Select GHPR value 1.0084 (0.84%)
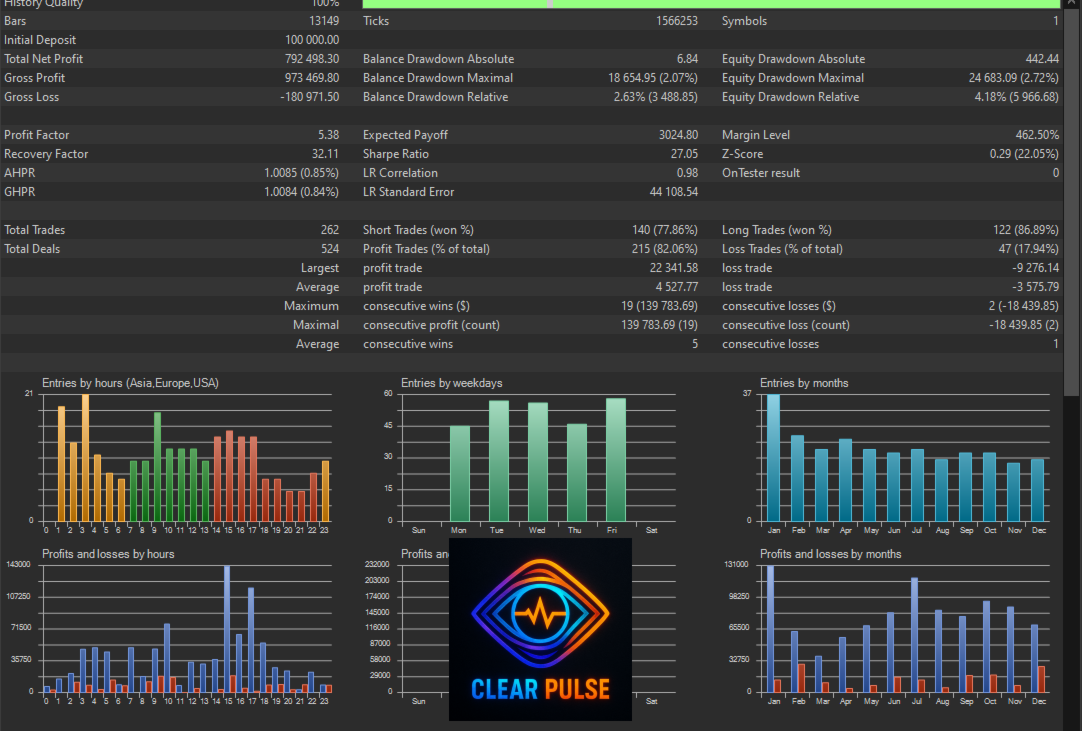This screenshot has width=1082, height=731. pyautogui.click(x=302, y=192)
